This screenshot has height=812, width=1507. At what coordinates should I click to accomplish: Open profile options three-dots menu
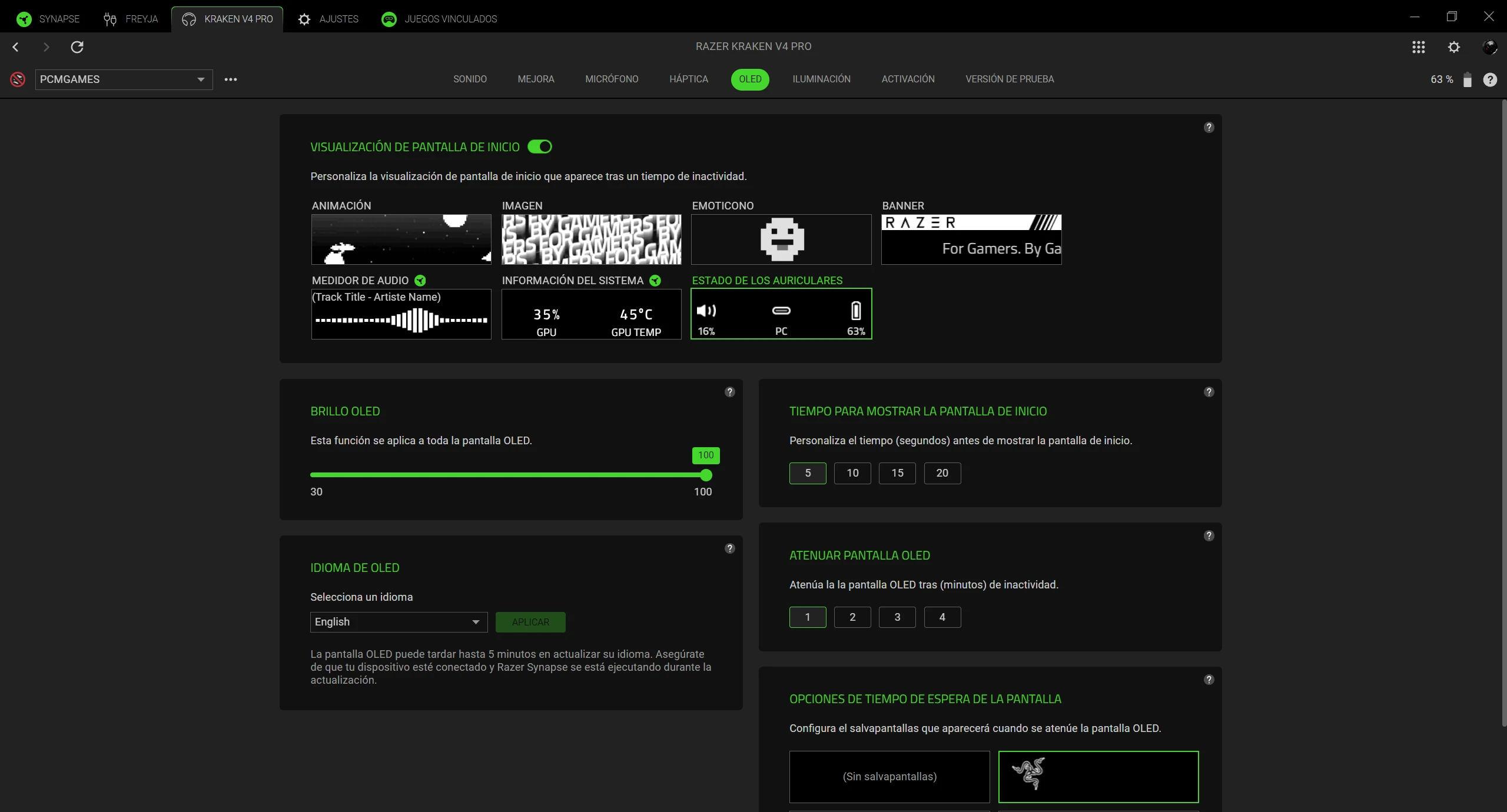231,79
